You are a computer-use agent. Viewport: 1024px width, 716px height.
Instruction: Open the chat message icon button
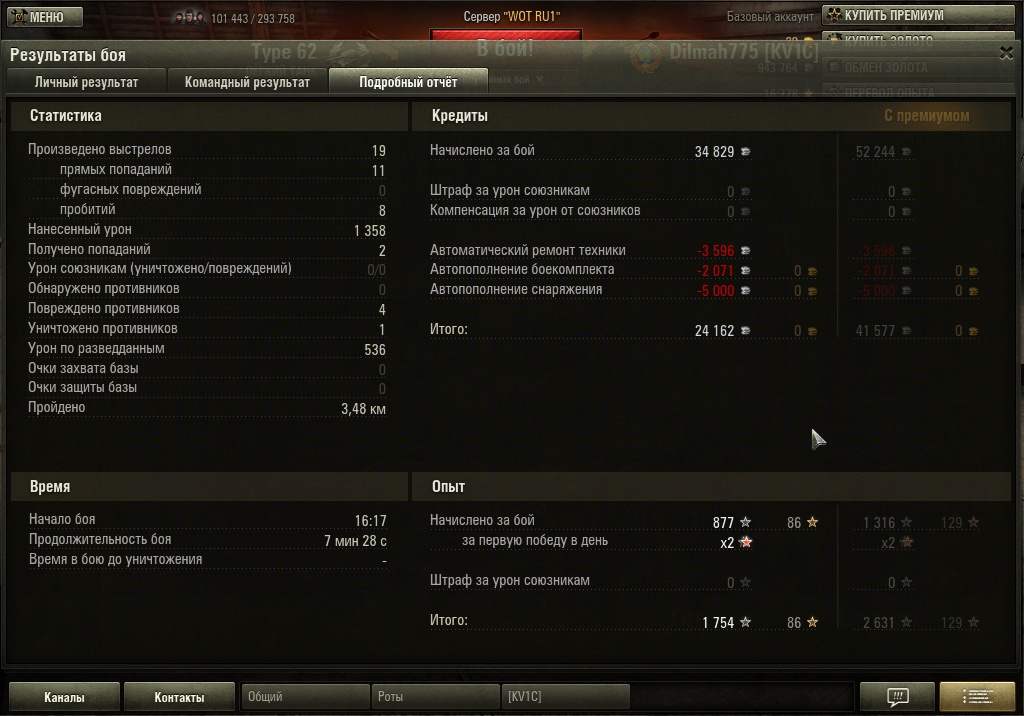(x=897, y=696)
